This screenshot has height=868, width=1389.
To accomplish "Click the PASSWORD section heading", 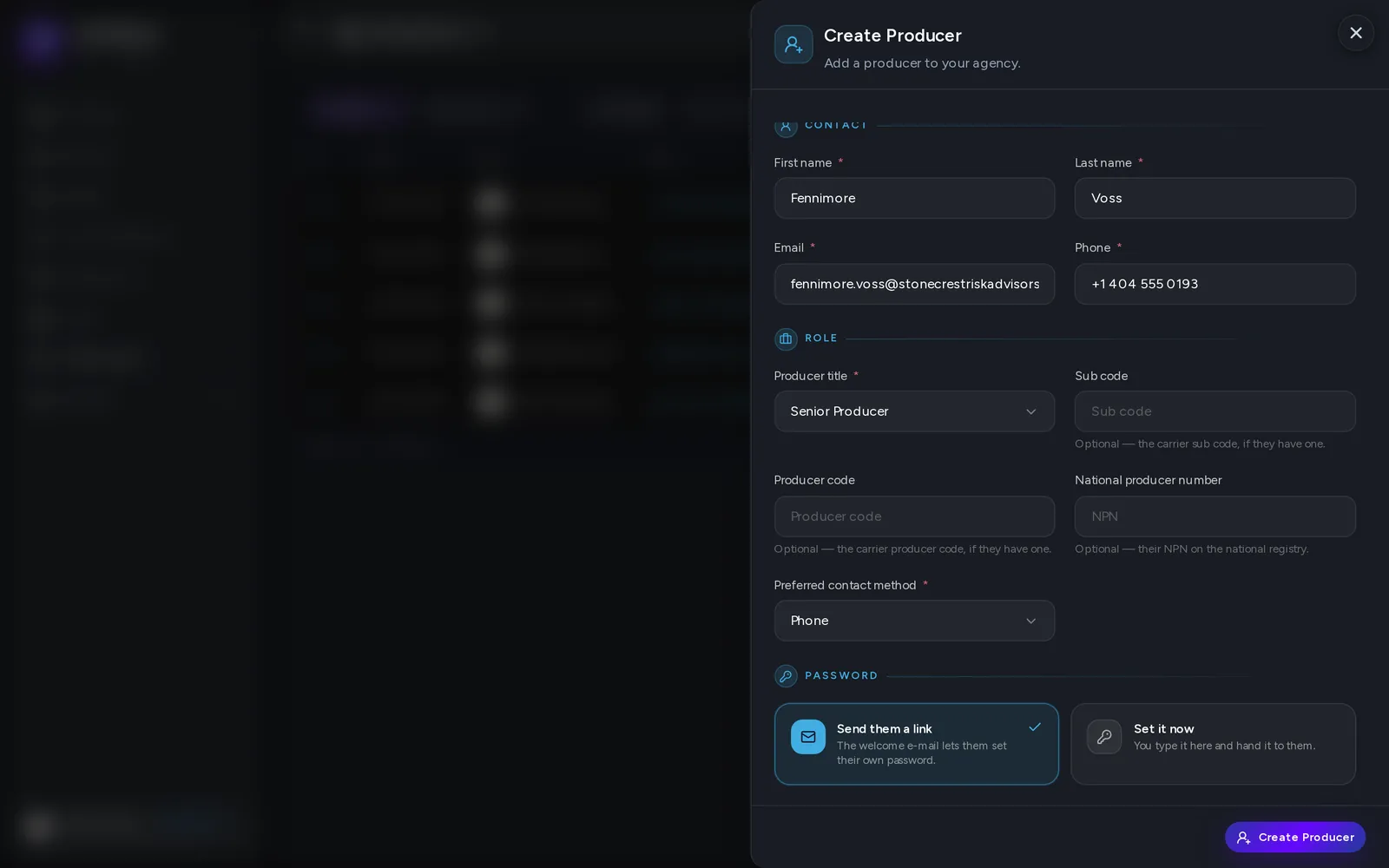I will click(x=841, y=676).
